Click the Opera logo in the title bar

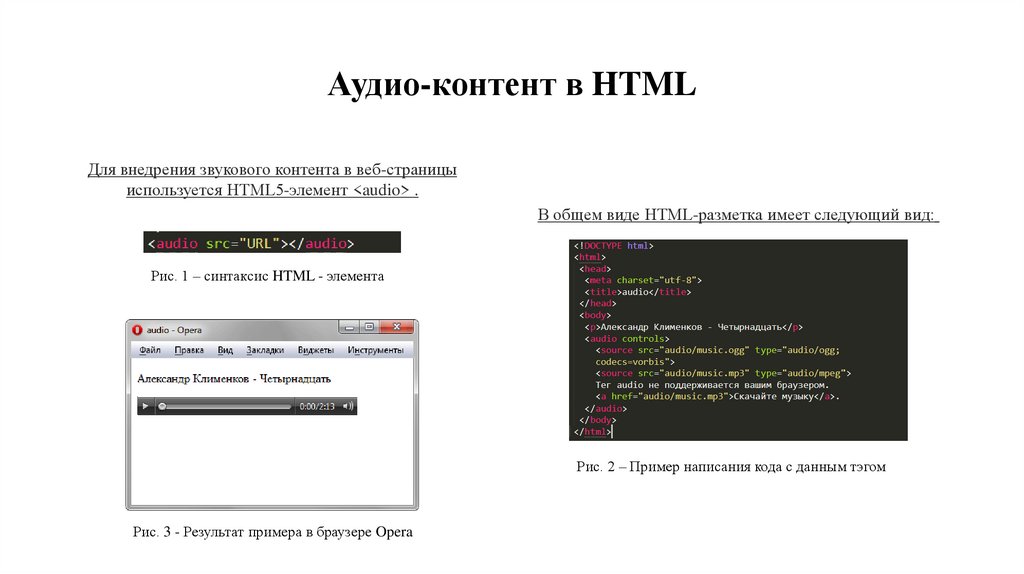138,329
